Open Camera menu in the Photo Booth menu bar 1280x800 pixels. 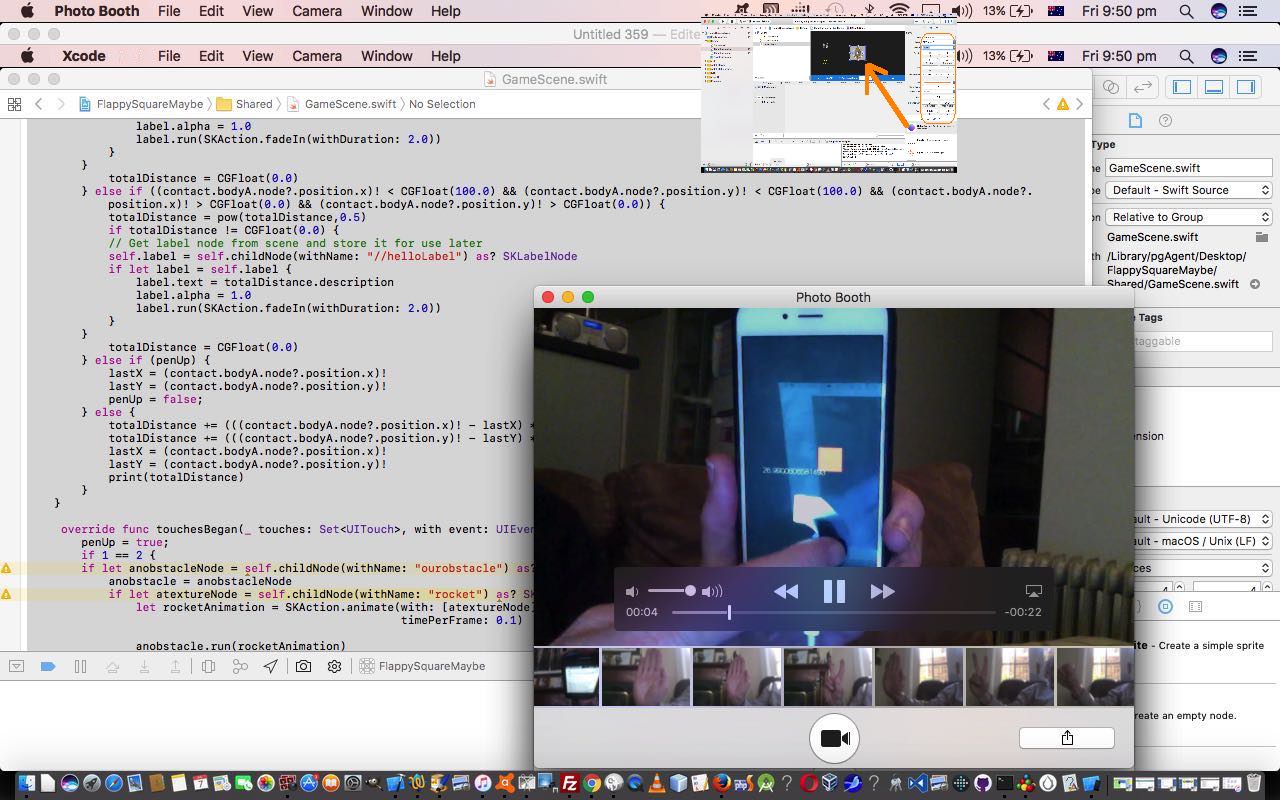tap(317, 11)
